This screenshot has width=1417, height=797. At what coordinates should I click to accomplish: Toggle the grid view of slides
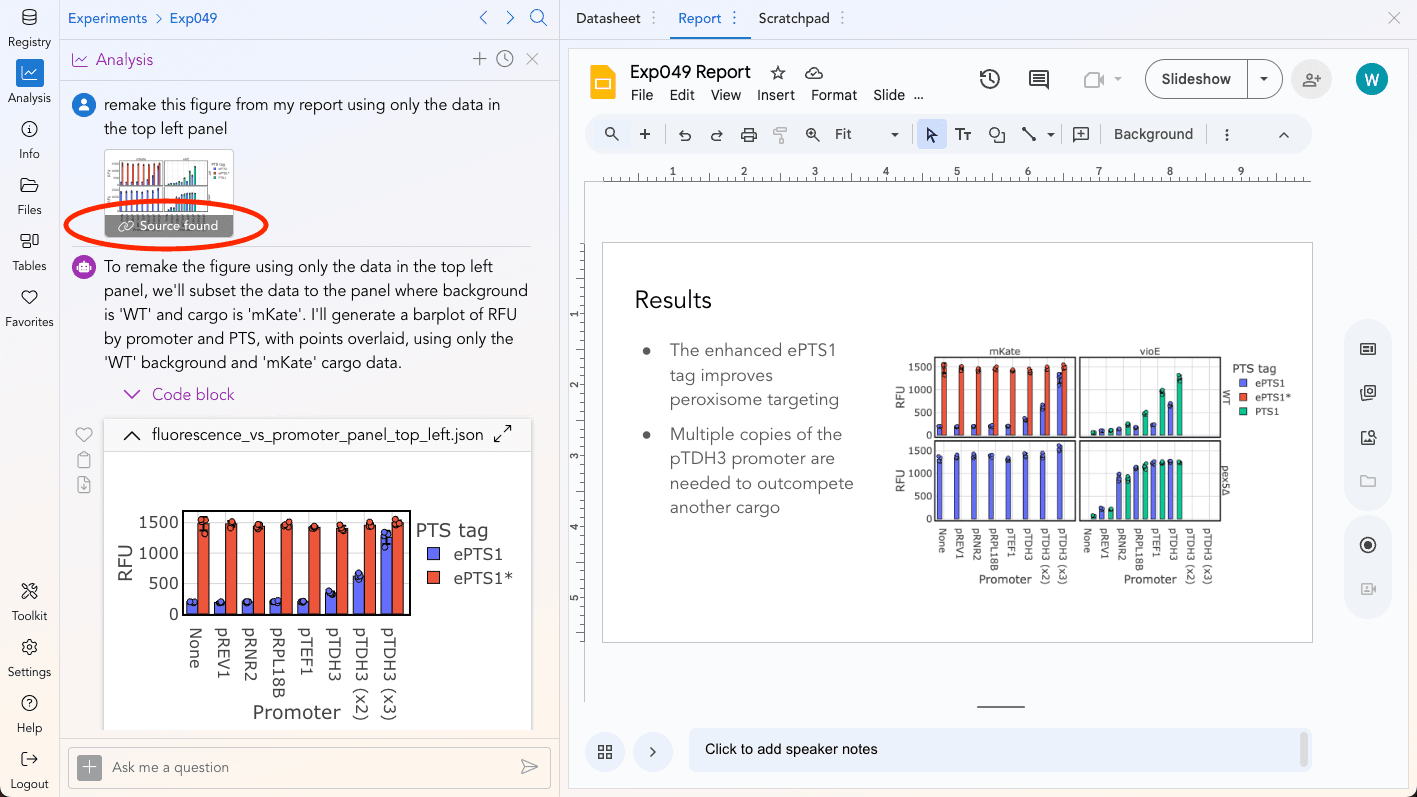605,752
